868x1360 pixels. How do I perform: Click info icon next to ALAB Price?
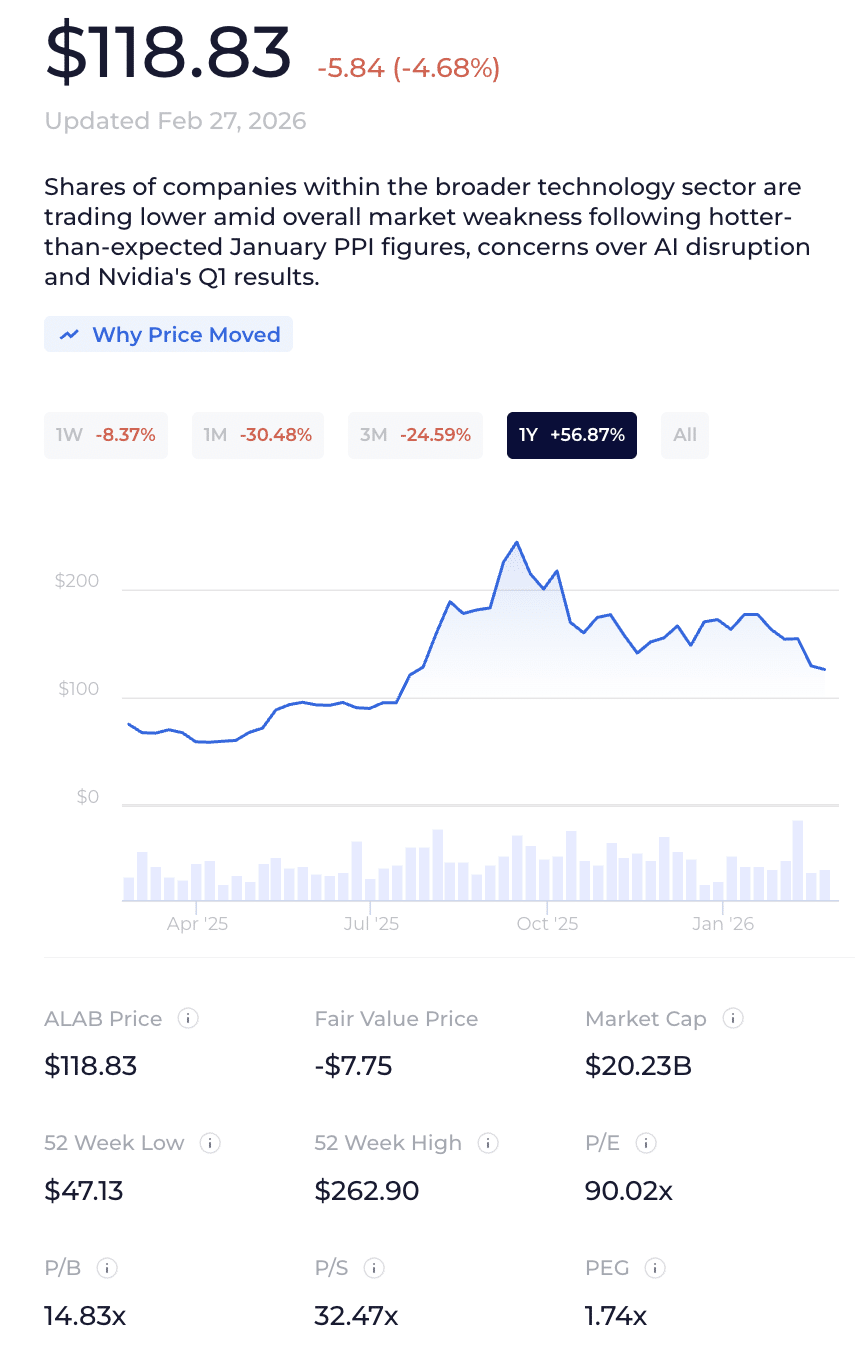pyautogui.click(x=187, y=1019)
